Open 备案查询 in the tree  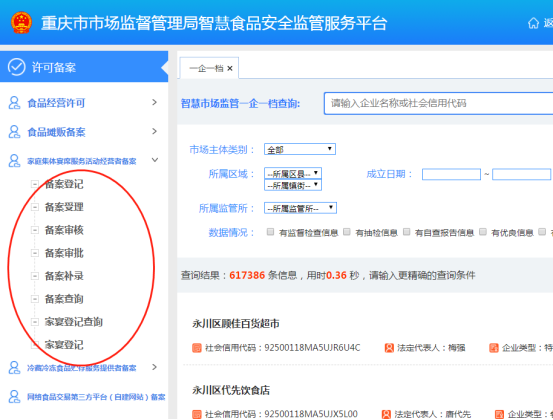[64, 299]
